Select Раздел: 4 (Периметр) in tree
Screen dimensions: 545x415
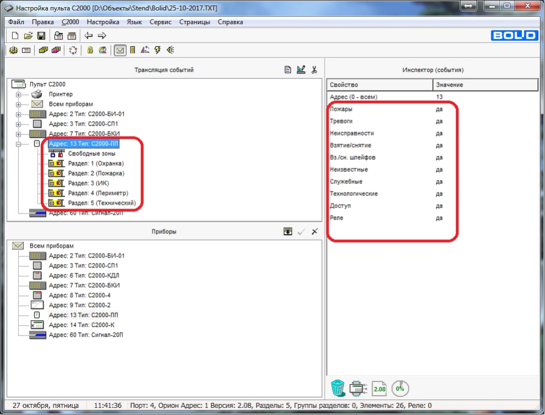tap(98, 193)
